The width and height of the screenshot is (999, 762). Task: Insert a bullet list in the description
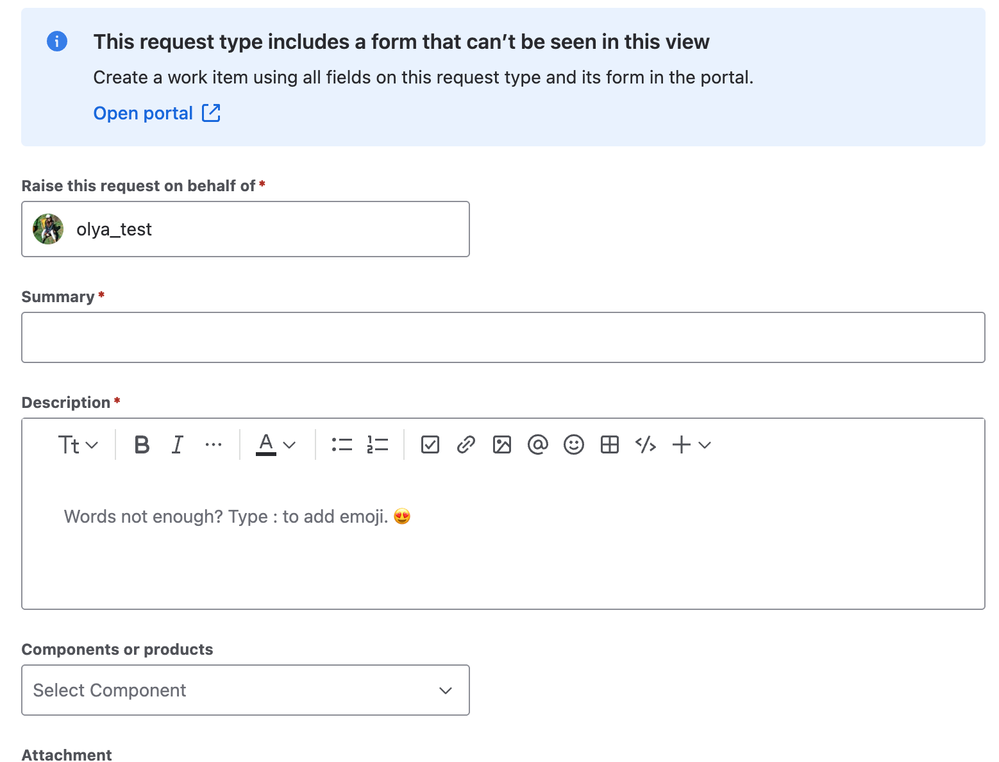pyautogui.click(x=341, y=444)
